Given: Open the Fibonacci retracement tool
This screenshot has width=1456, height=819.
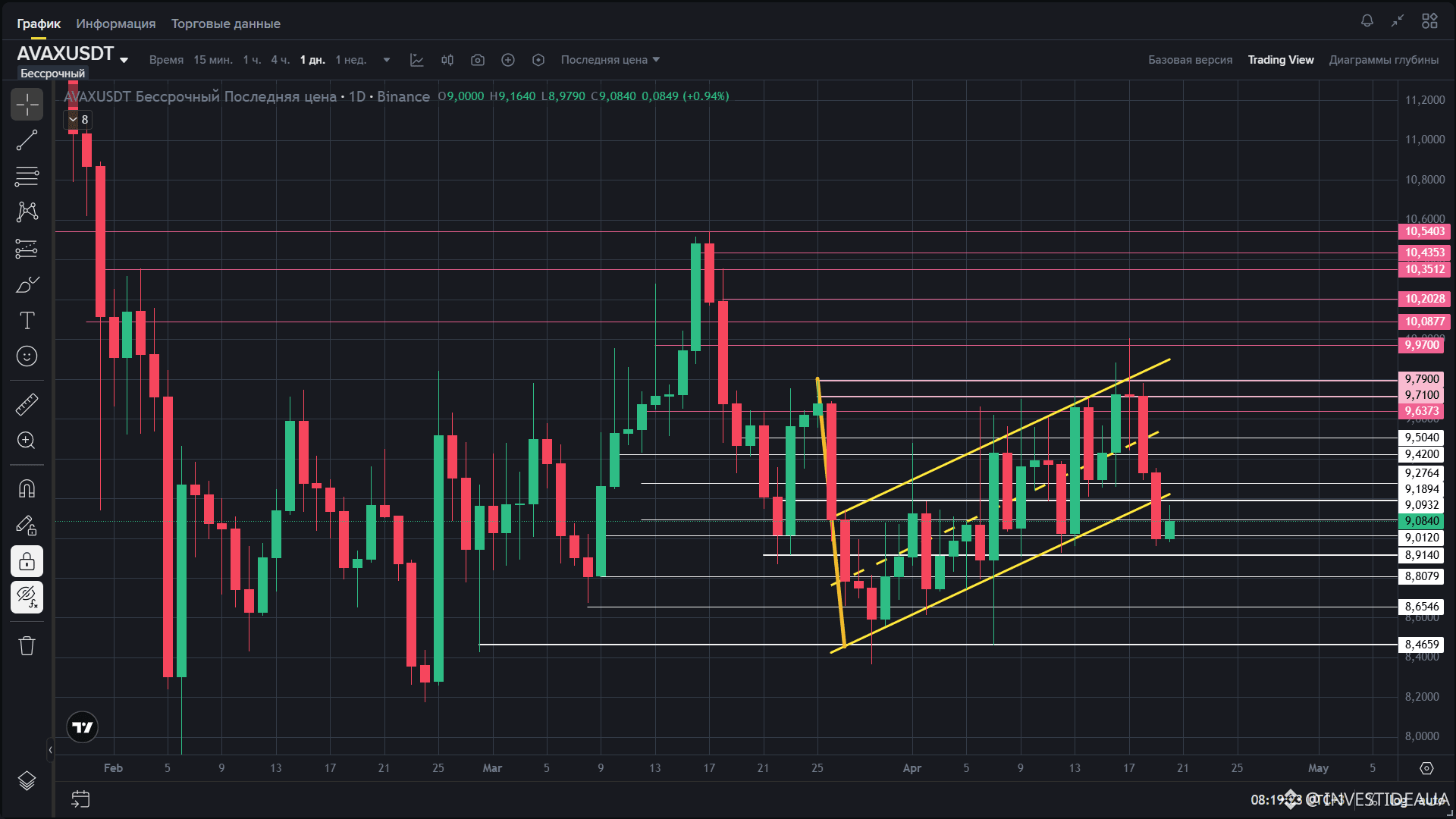Looking at the screenshot, I should coord(27,177).
